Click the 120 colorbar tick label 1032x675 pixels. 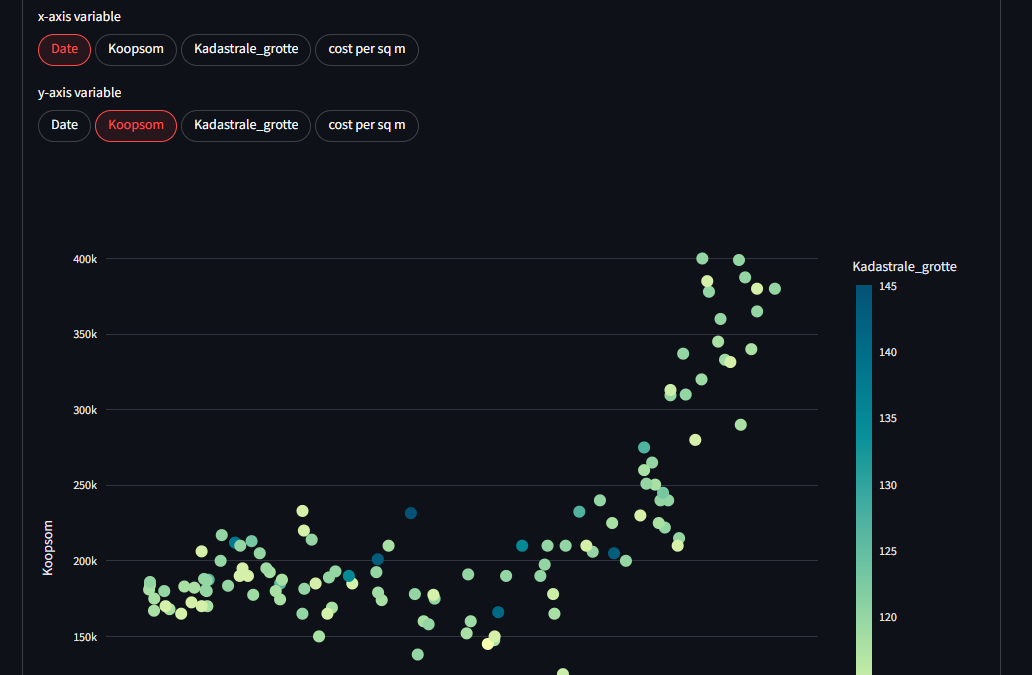point(887,617)
